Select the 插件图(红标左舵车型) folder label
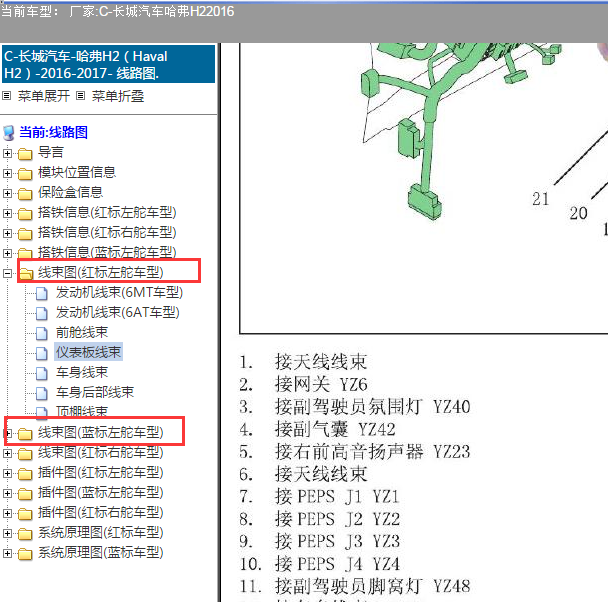Screen dimensions: 608x602 [100, 472]
